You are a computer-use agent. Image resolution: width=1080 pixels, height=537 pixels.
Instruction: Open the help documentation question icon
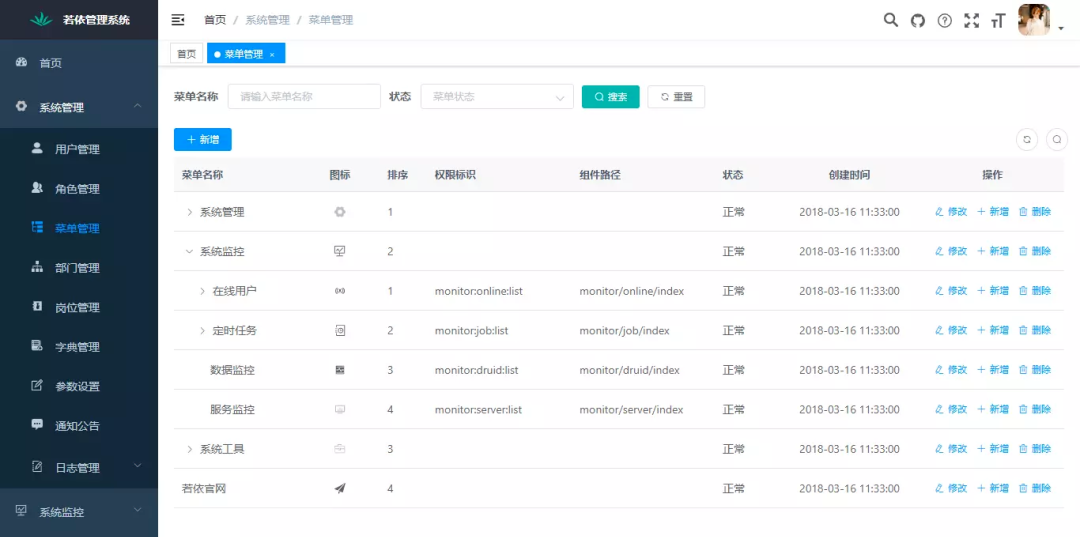click(945, 21)
